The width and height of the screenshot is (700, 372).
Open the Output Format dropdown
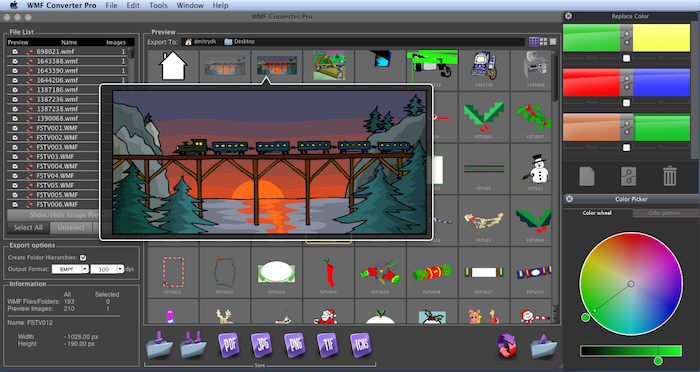click(x=70, y=269)
